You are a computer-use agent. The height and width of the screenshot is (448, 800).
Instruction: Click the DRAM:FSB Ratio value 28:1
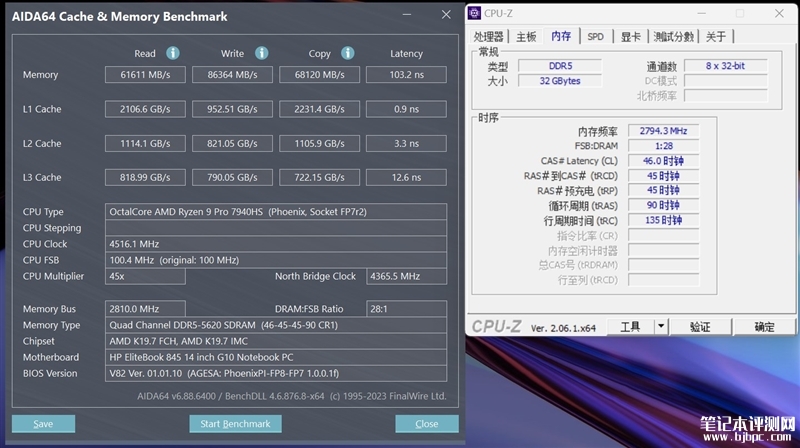406,309
